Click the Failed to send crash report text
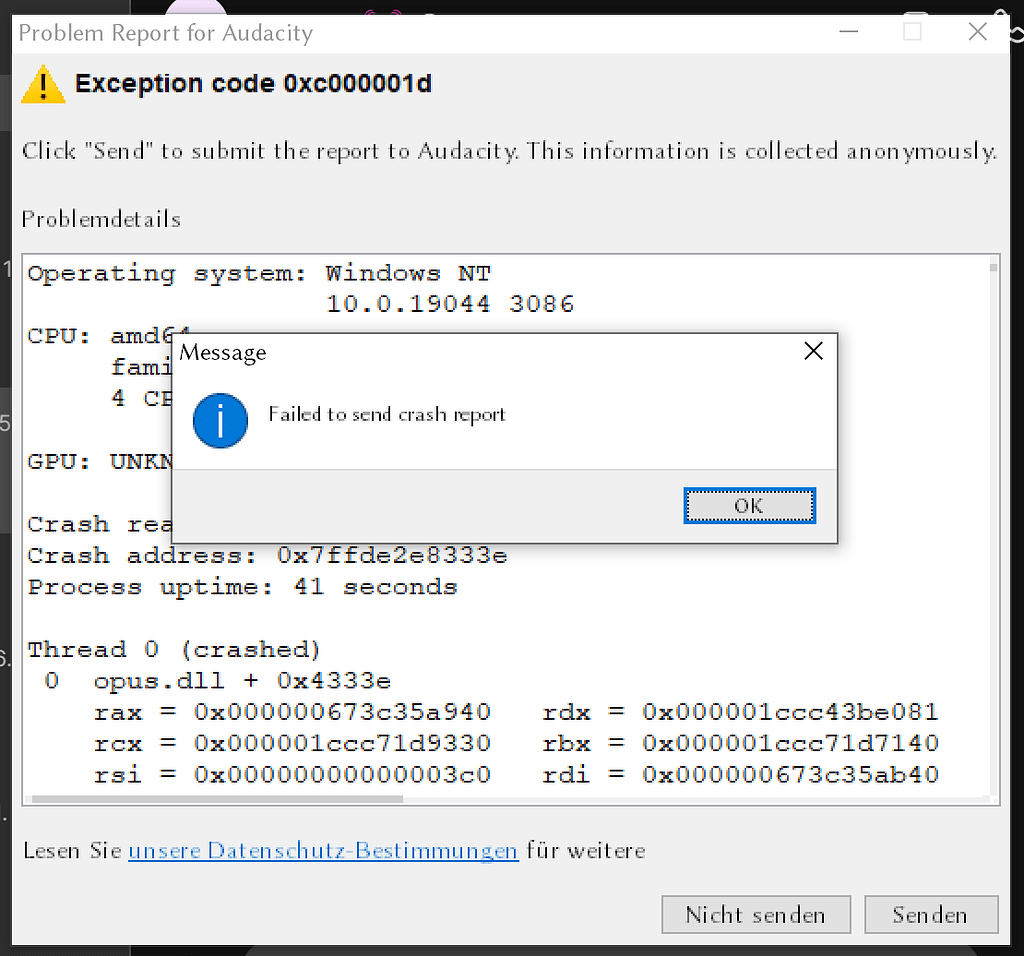 pyautogui.click(x=388, y=414)
